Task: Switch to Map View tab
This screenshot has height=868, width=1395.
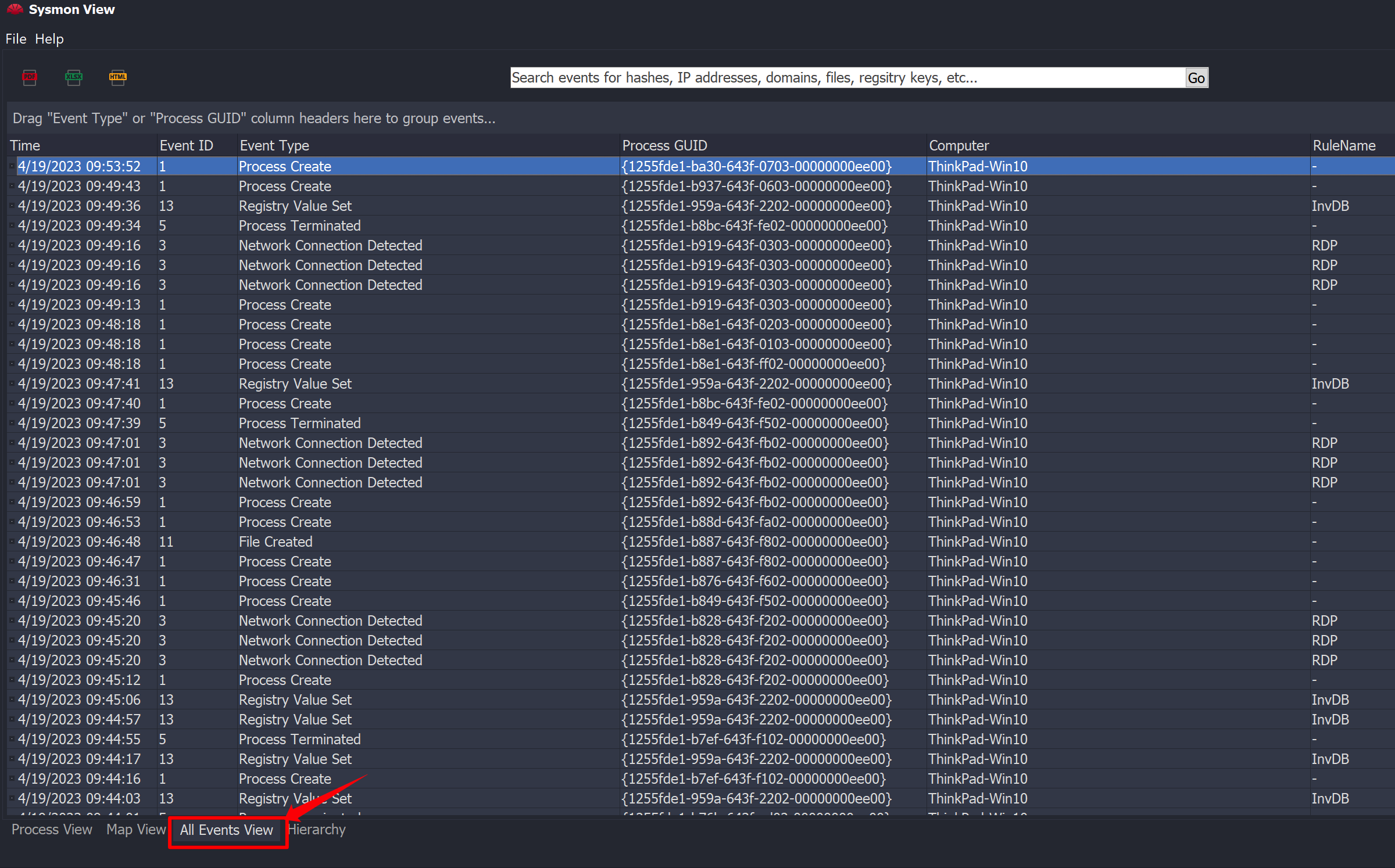Action: pyautogui.click(x=136, y=830)
